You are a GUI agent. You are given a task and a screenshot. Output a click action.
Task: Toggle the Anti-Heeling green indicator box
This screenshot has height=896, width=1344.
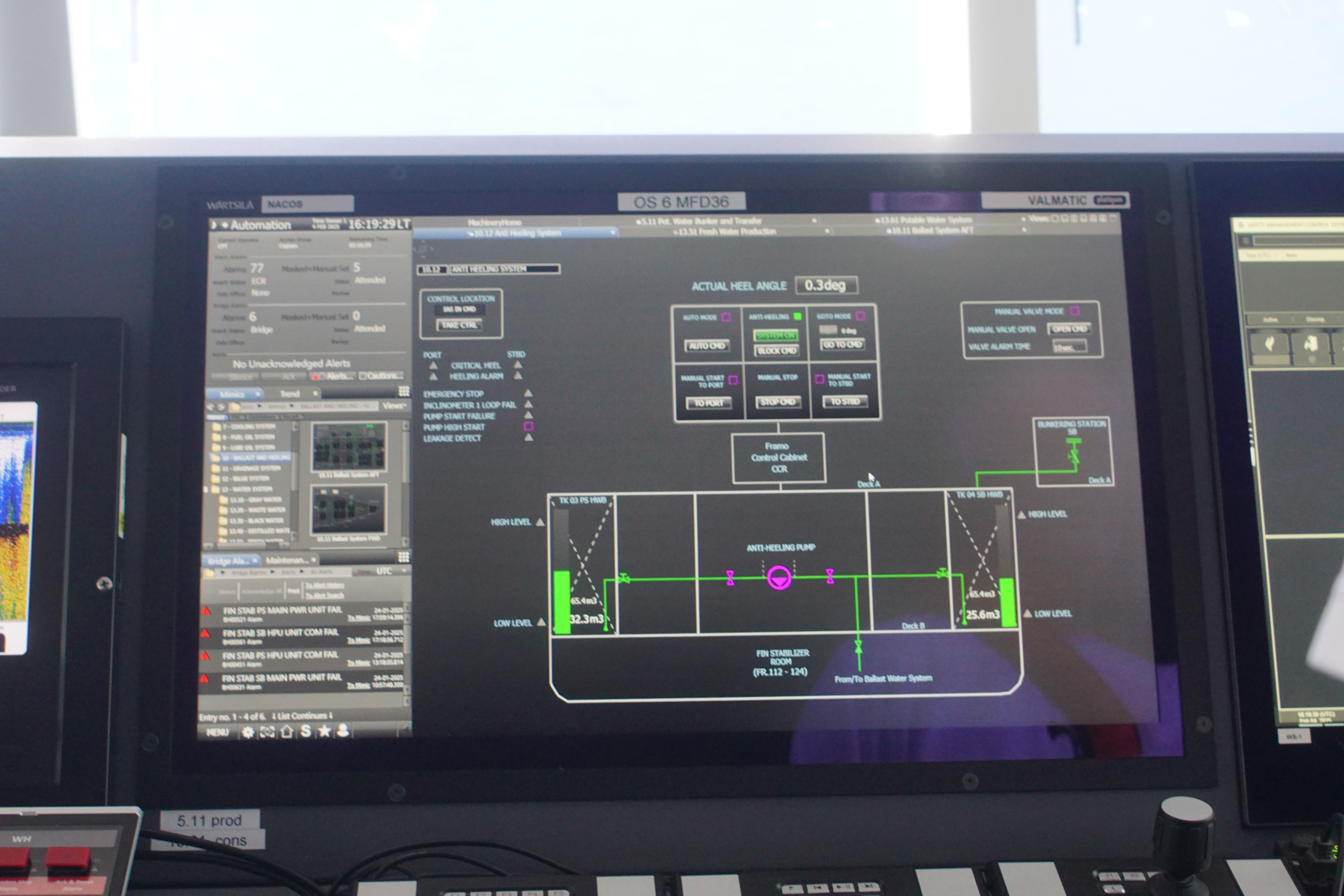798,317
